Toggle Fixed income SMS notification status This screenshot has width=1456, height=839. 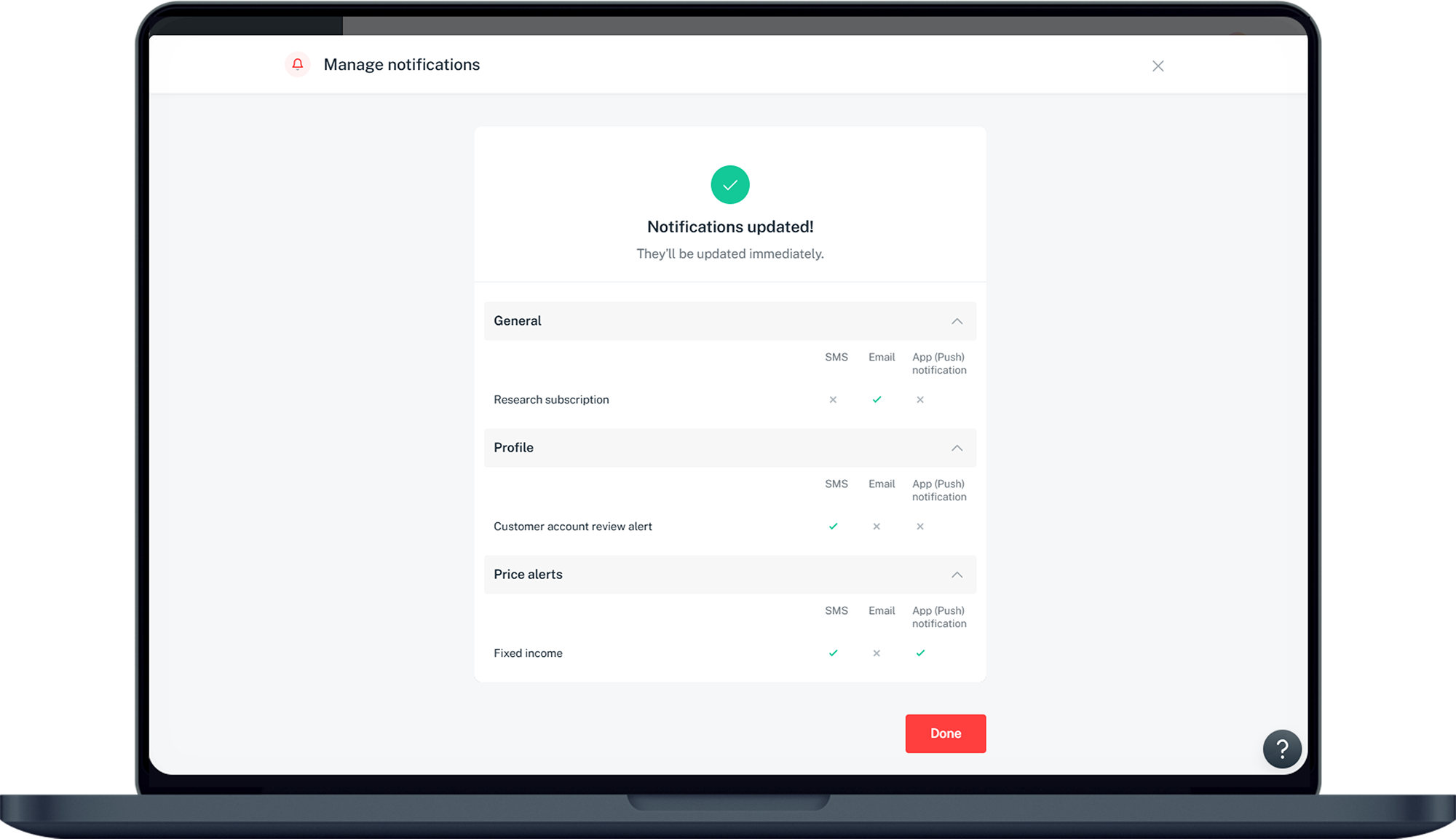click(x=833, y=653)
